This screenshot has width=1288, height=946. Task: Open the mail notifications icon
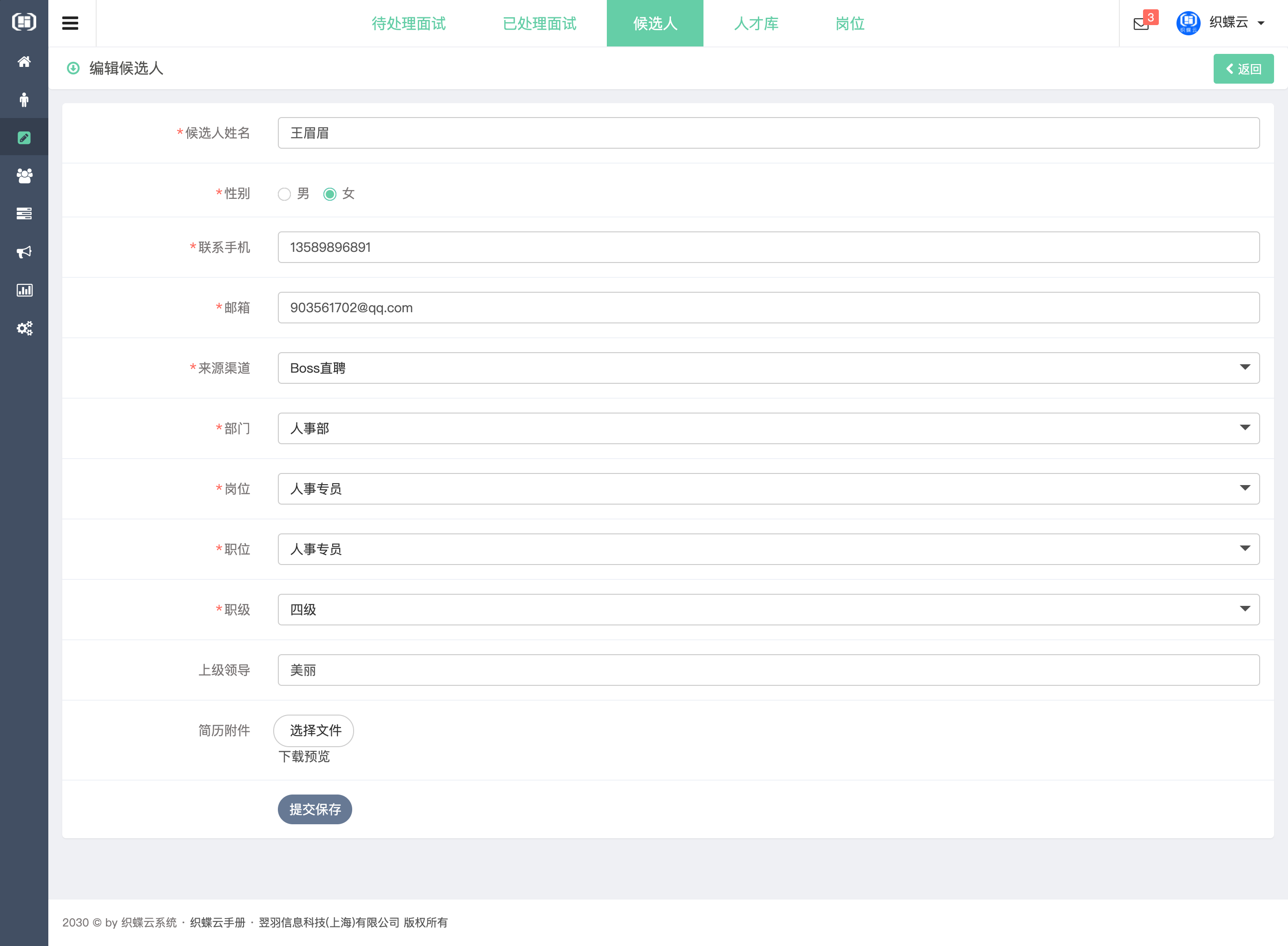(x=1141, y=24)
